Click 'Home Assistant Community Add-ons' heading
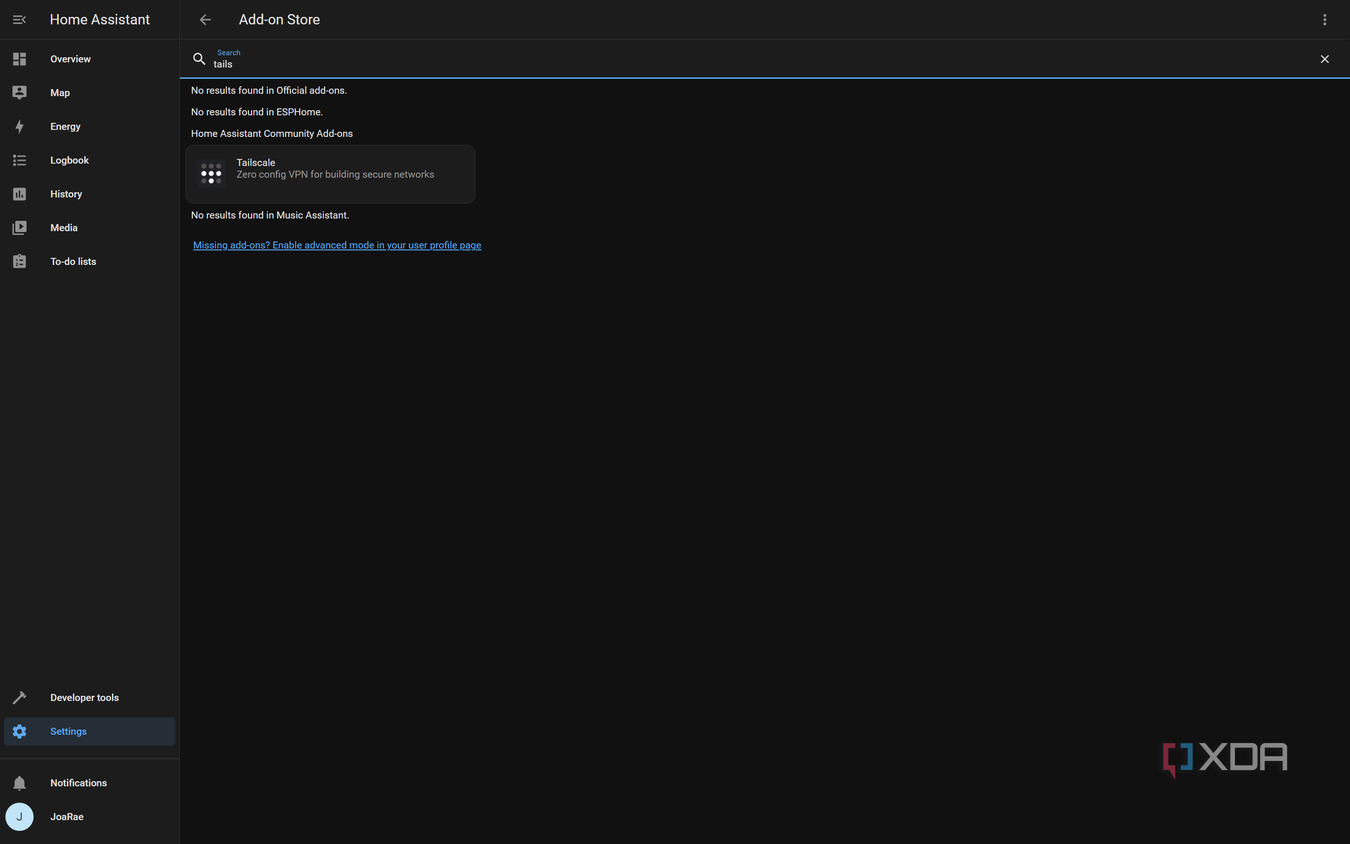 tap(272, 133)
